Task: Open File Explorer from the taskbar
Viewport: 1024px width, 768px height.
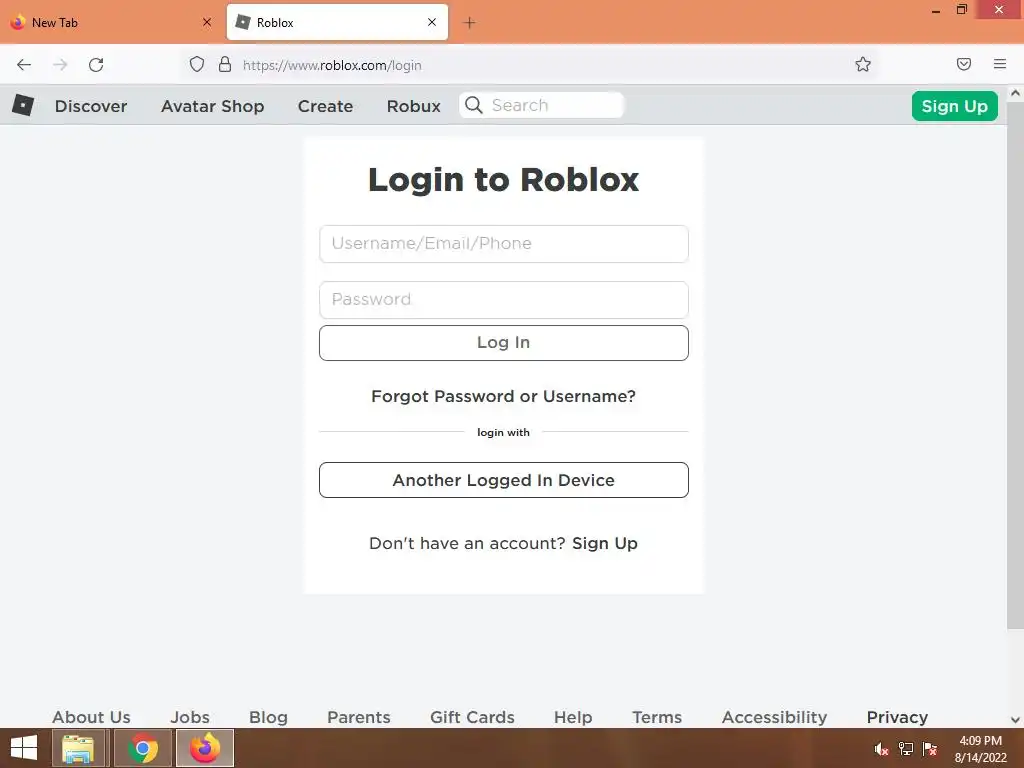Action: click(x=78, y=748)
